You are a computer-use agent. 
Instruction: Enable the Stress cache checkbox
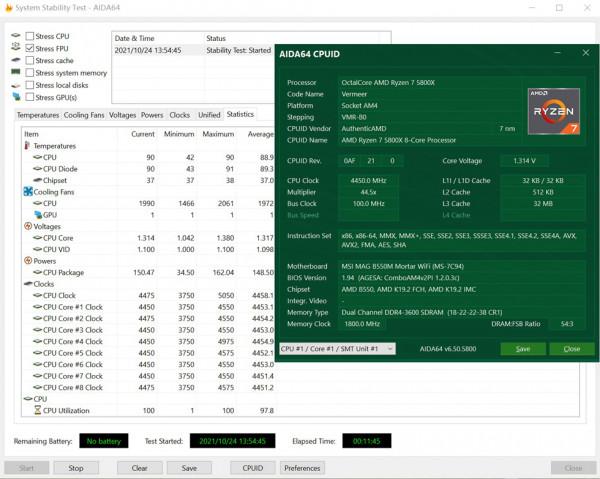coord(29,61)
